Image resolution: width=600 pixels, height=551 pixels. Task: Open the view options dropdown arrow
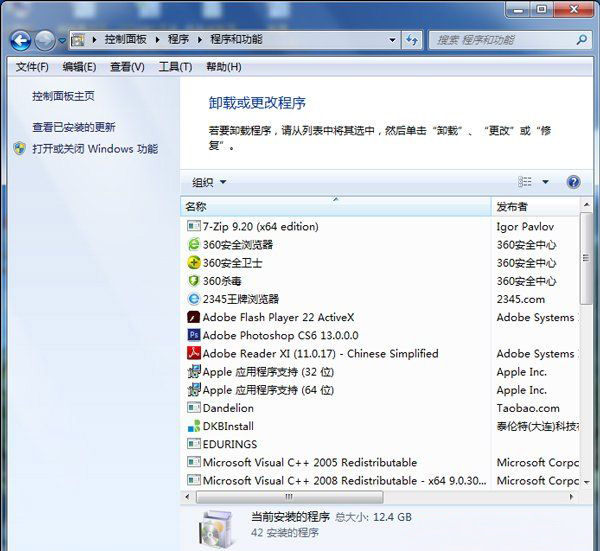(546, 182)
